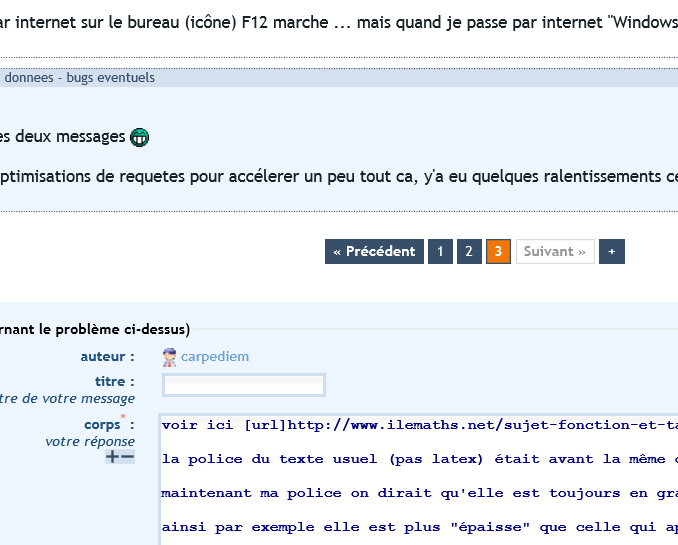Click the green grinning smiley emoticon

pyautogui.click(x=140, y=137)
